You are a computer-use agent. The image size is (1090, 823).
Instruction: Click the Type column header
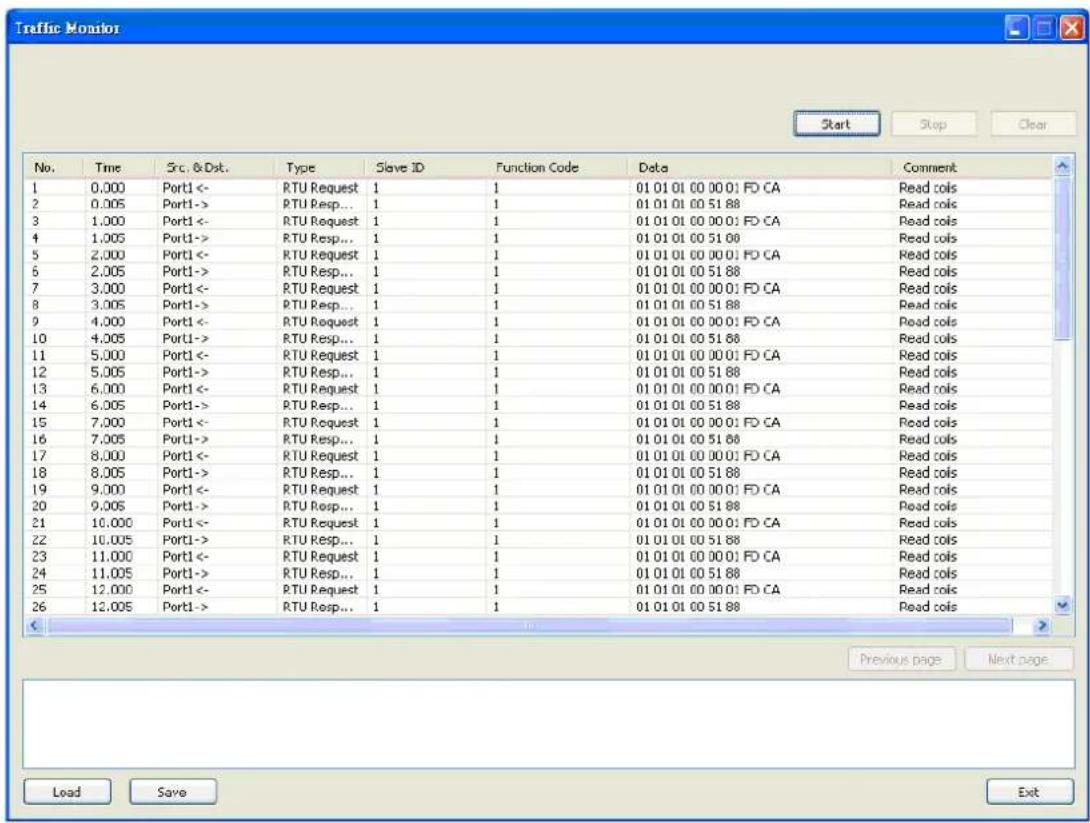pyautogui.click(x=320, y=168)
